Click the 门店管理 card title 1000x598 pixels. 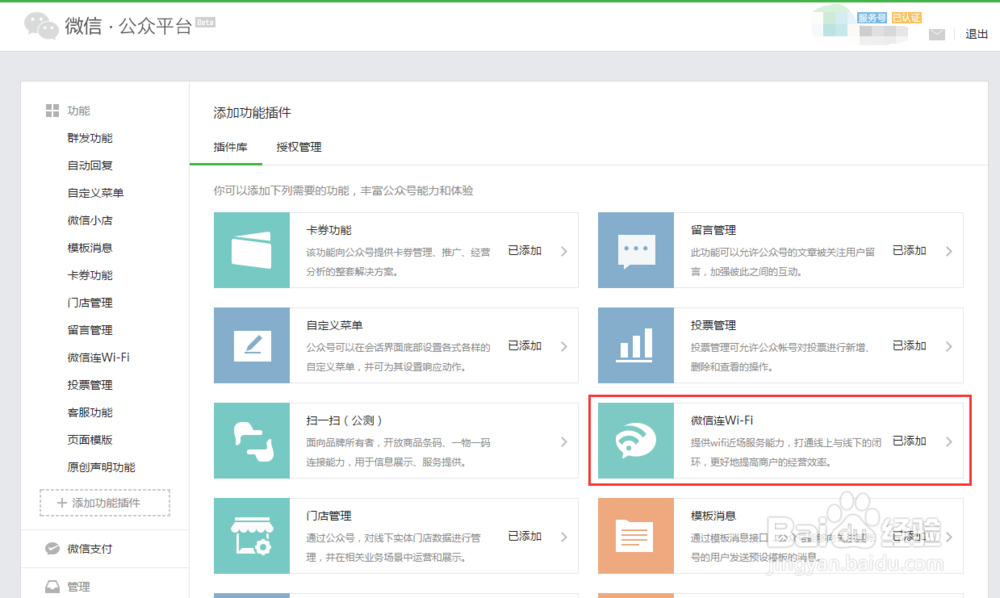pyautogui.click(x=329, y=516)
